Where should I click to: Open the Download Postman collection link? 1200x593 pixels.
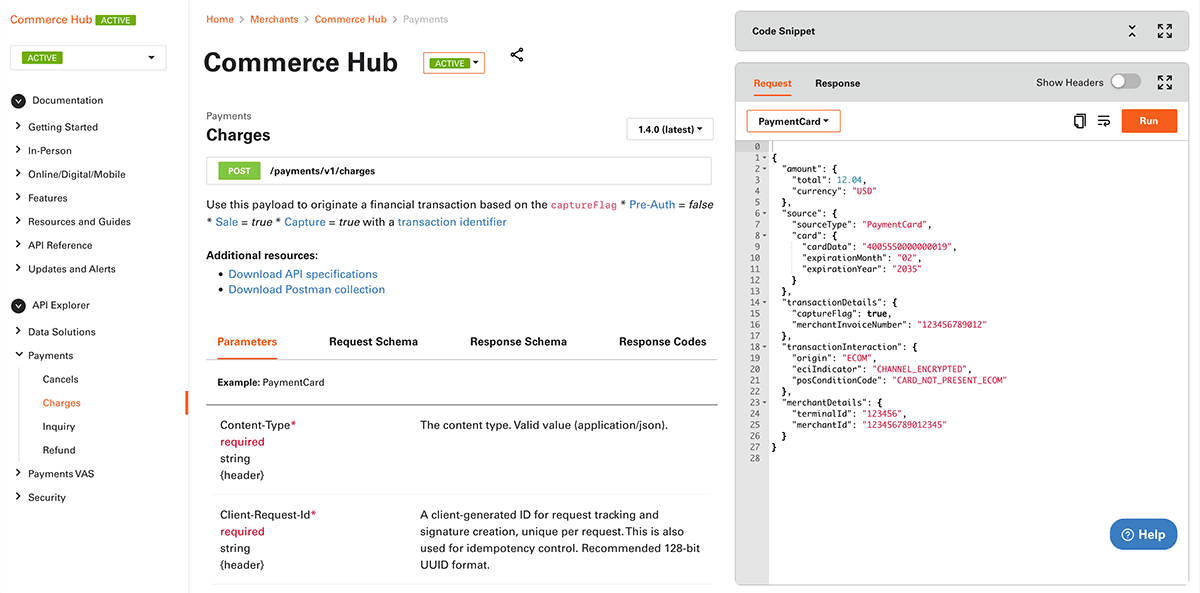point(304,289)
